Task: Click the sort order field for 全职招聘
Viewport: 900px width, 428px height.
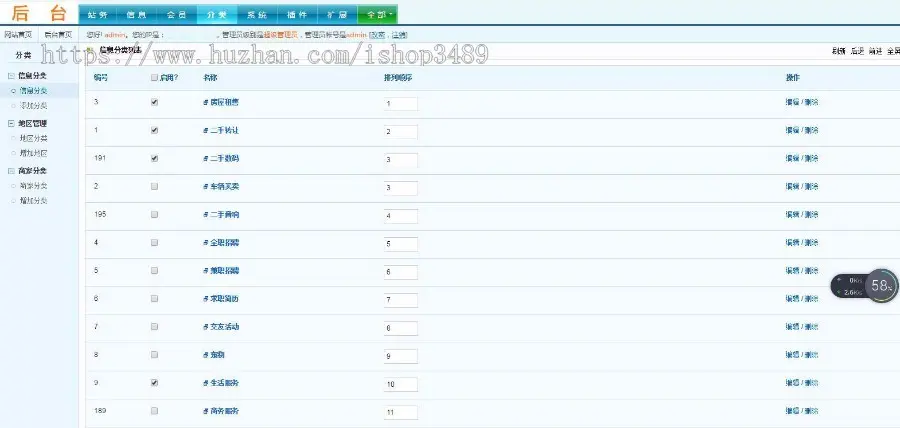Action: coord(401,244)
